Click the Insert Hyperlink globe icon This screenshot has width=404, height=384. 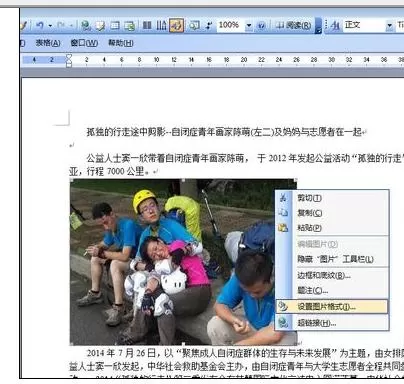click(86, 25)
